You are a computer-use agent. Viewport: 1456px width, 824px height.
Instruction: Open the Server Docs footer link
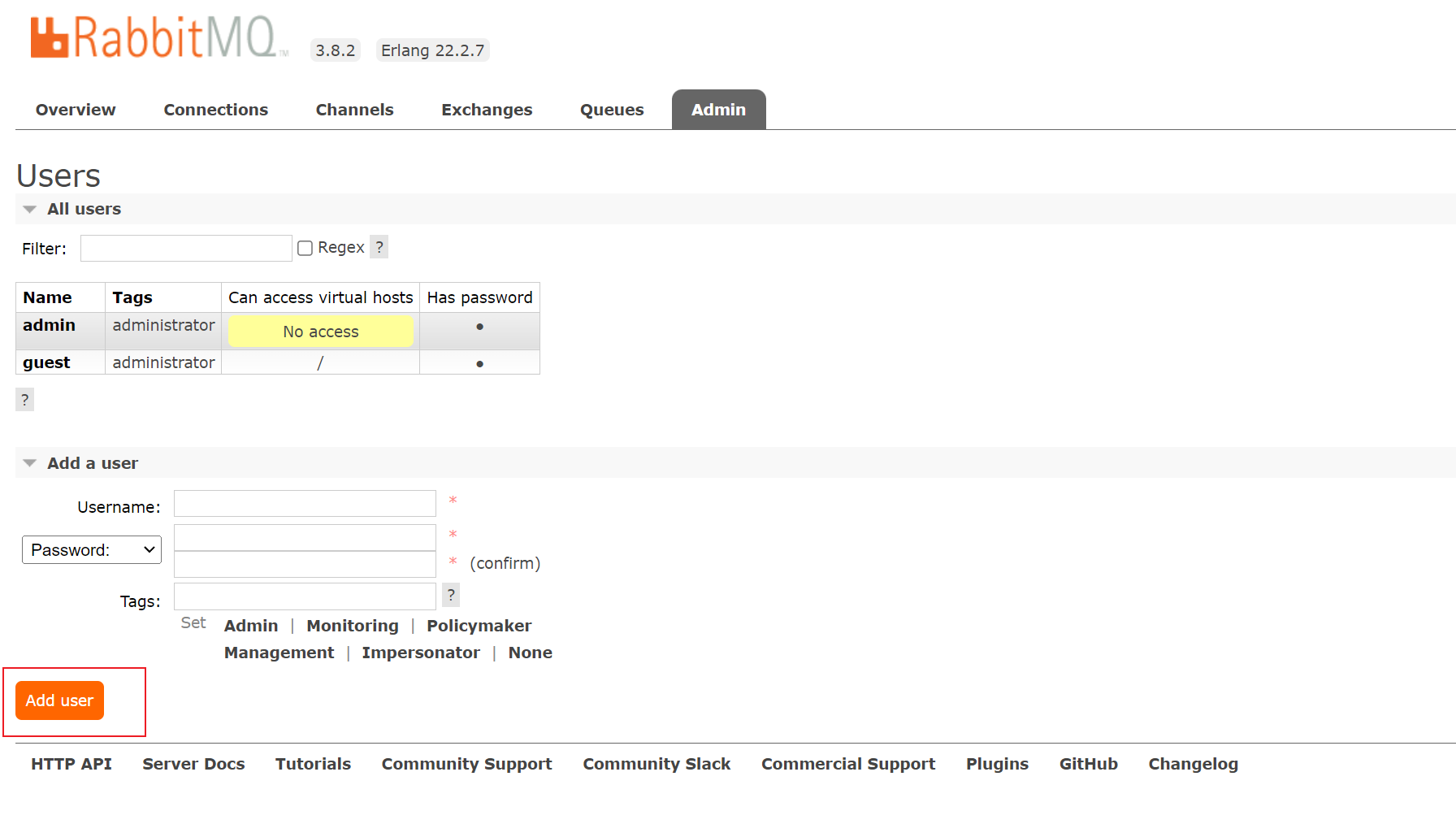193,764
